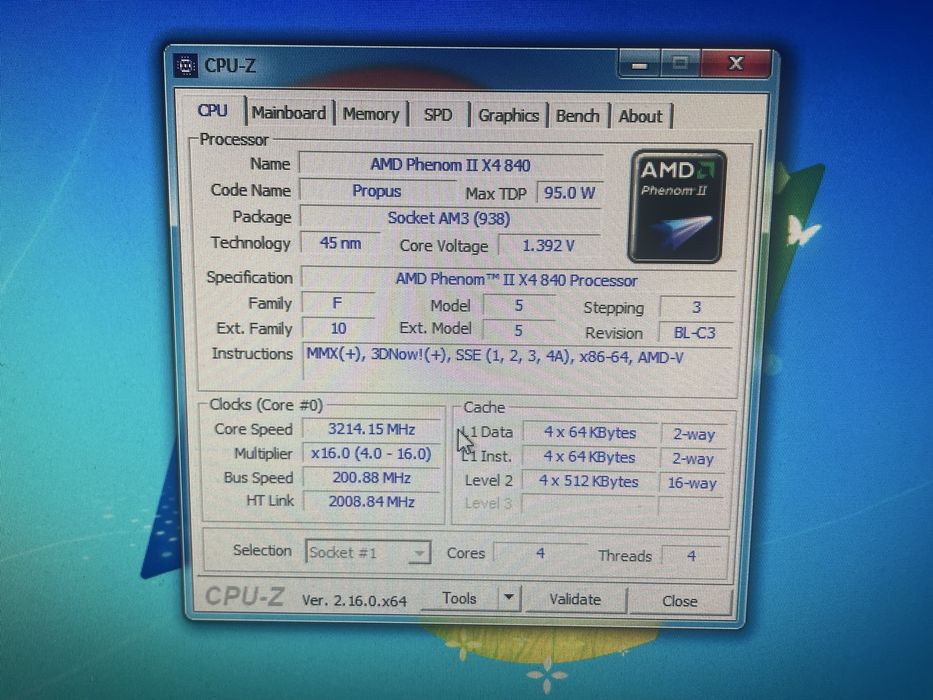This screenshot has width=933, height=700.
Task: Click the Name field AMD Phenom II X4 840
Action: (450, 165)
